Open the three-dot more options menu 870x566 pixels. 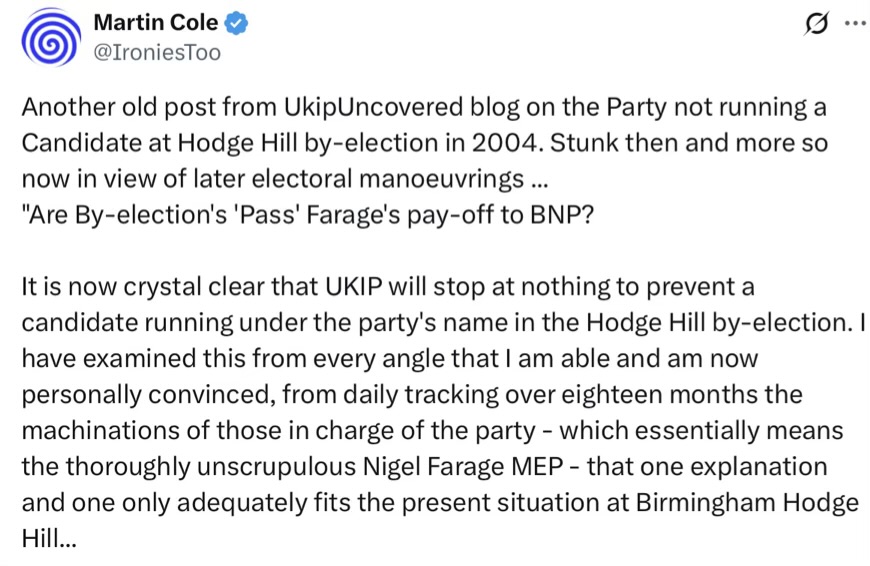[x=856, y=23]
